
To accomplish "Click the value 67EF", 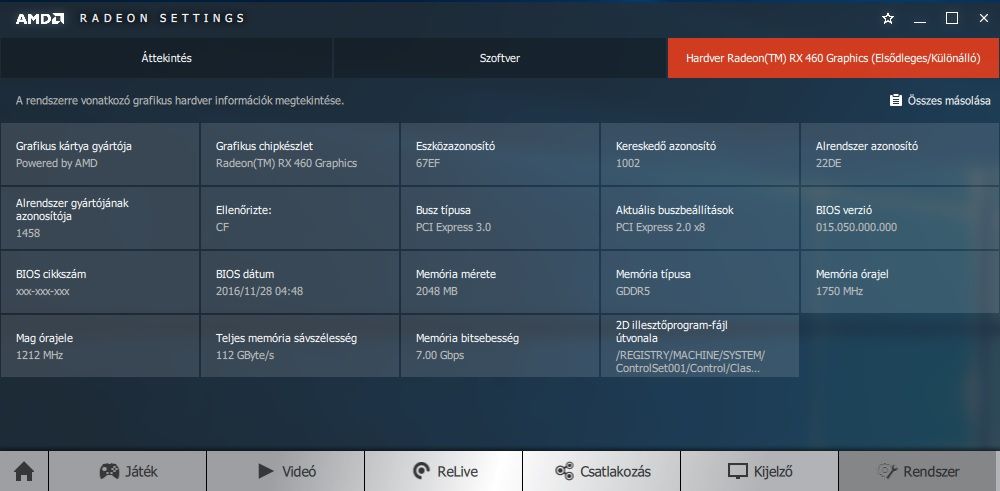I will tap(428, 163).
